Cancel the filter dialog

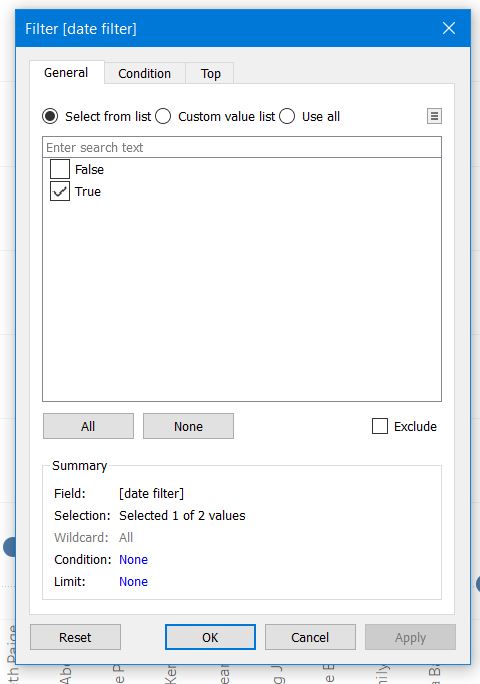[310, 637]
